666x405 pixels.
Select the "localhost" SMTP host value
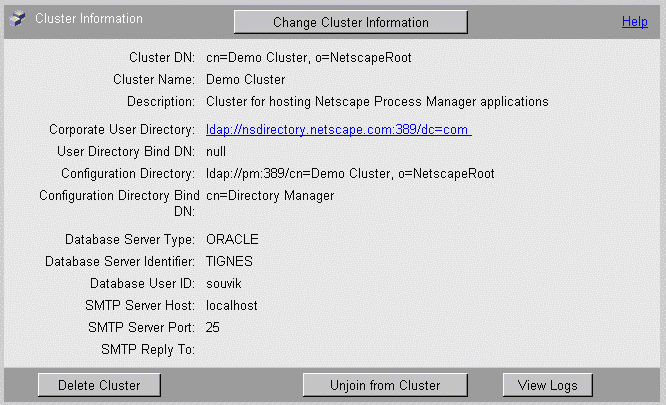pos(232,306)
